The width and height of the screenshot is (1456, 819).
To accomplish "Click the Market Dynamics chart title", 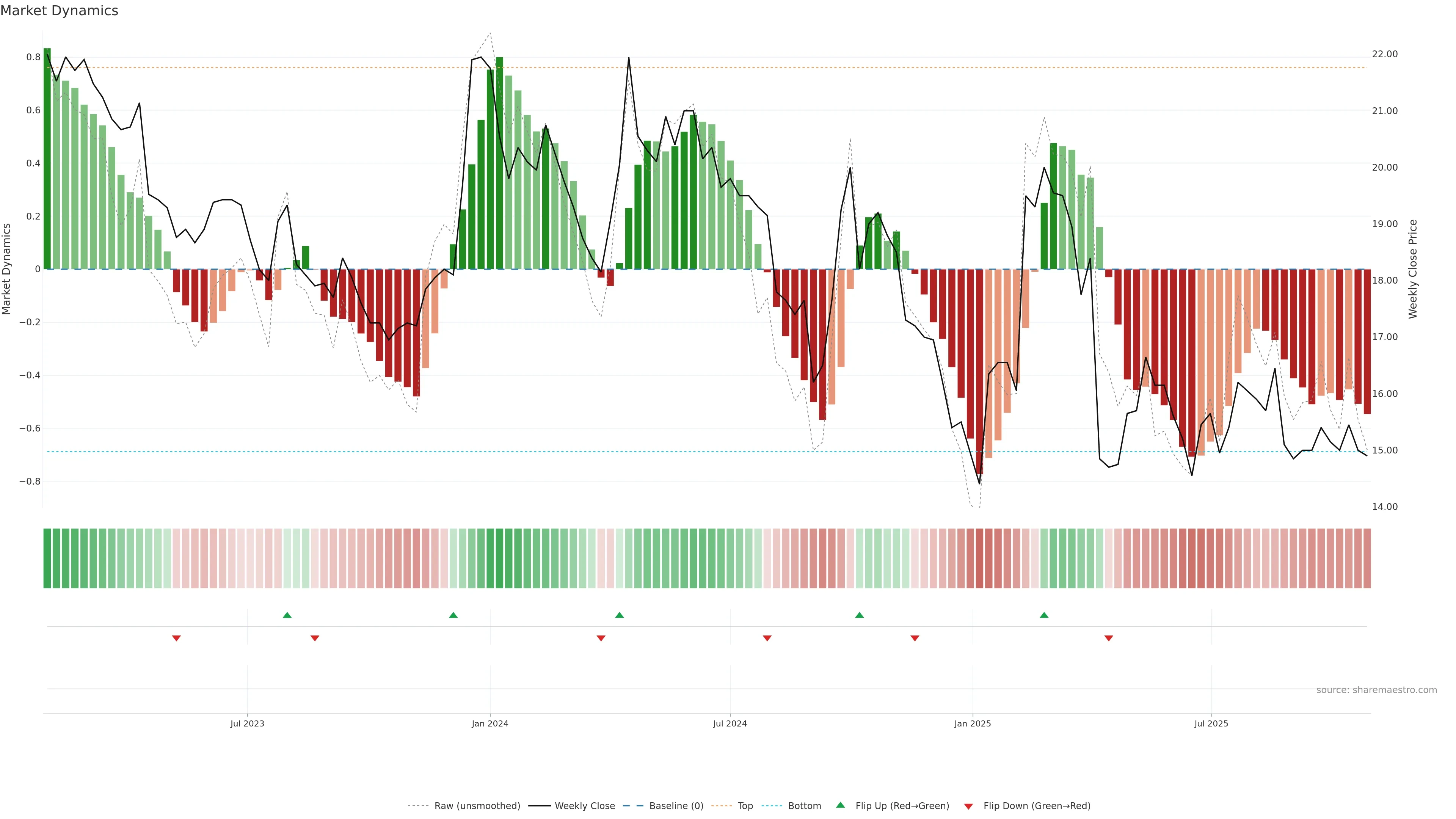I will (x=60, y=11).
